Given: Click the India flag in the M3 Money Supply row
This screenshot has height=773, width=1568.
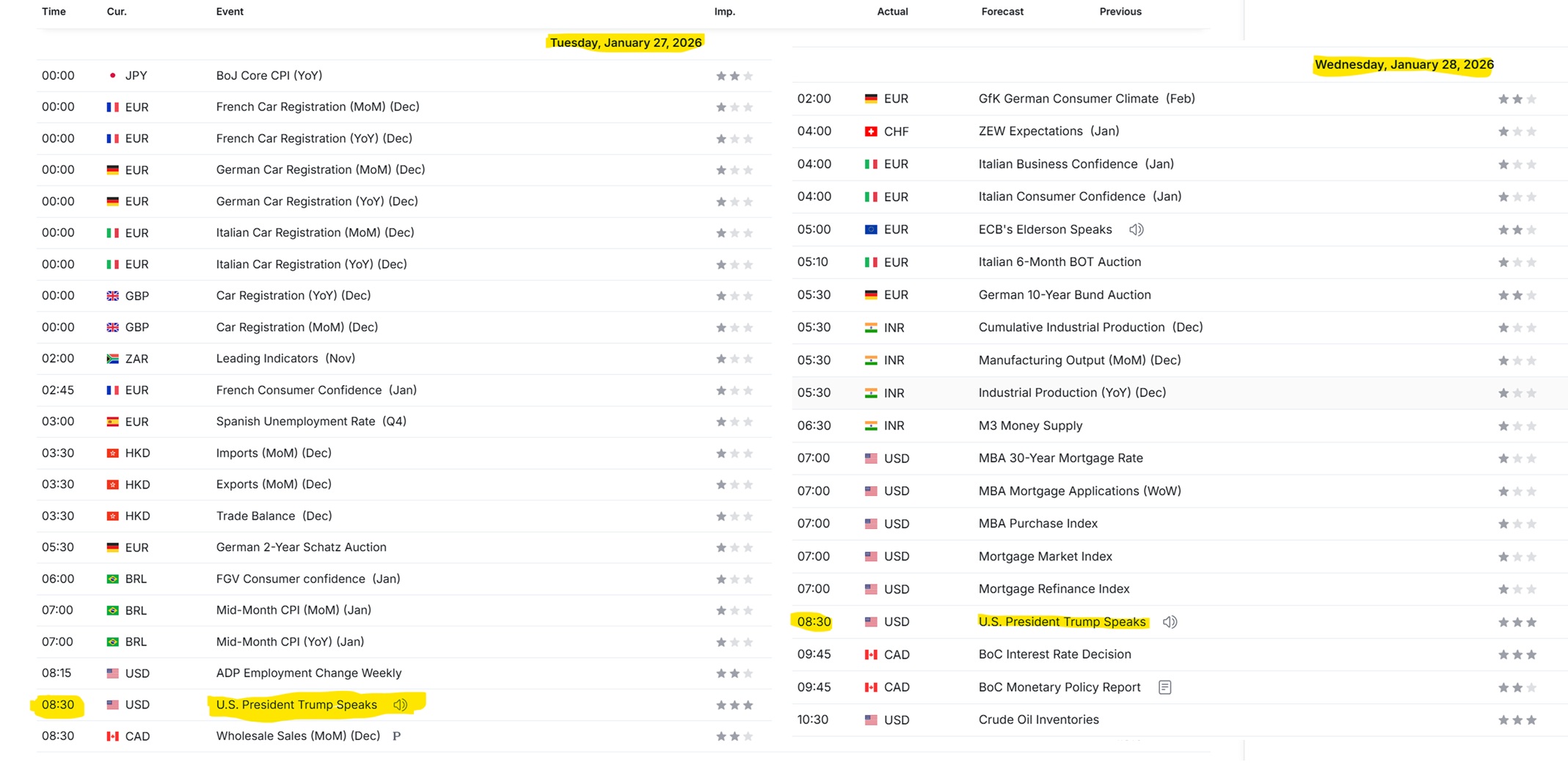Looking at the screenshot, I should (x=871, y=425).
